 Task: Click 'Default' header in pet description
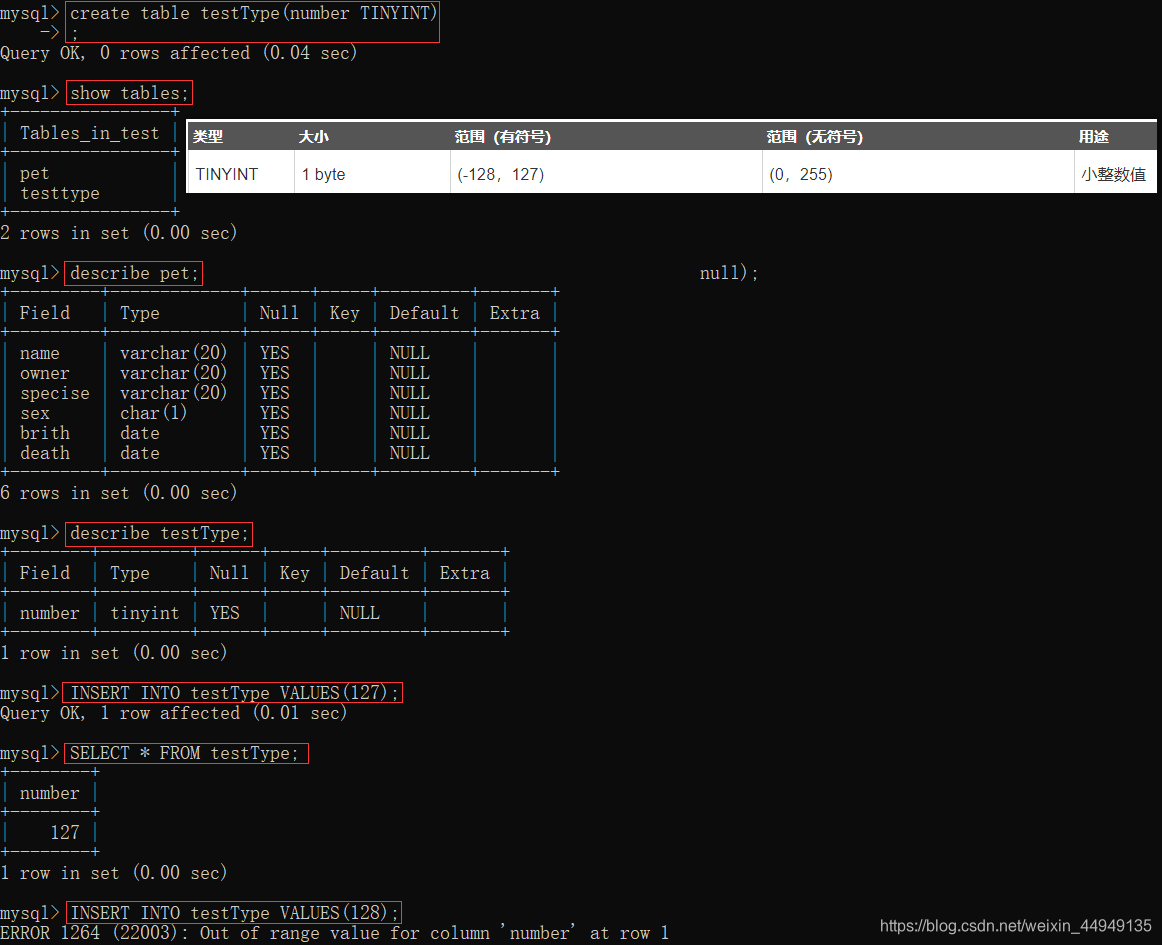coord(424,313)
